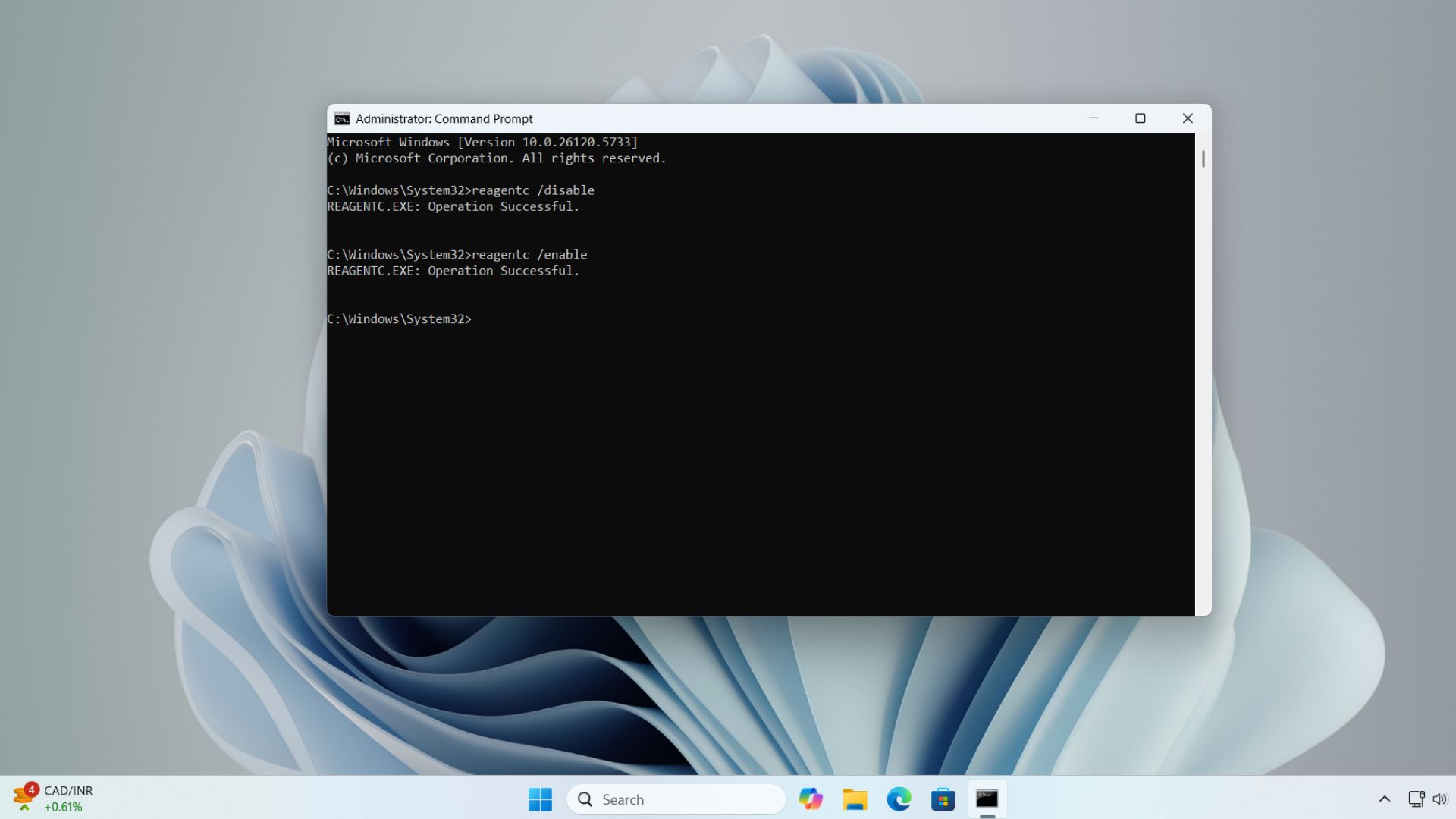Minimize the Command Prompt window
This screenshot has width=1456, height=819.
[1094, 118]
